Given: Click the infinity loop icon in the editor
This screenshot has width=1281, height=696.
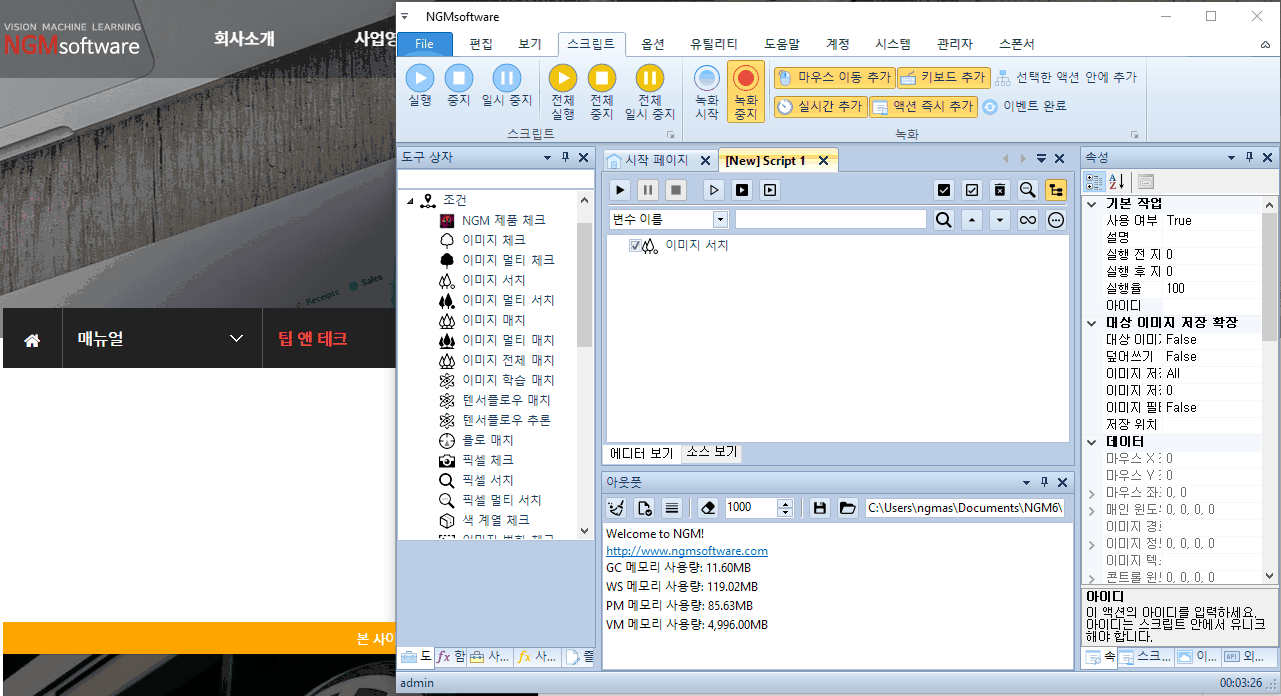Looking at the screenshot, I should [x=1027, y=220].
